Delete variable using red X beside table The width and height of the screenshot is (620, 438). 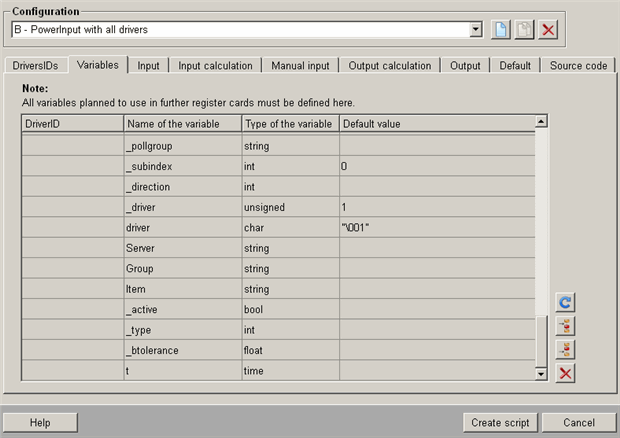[x=565, y=373]
